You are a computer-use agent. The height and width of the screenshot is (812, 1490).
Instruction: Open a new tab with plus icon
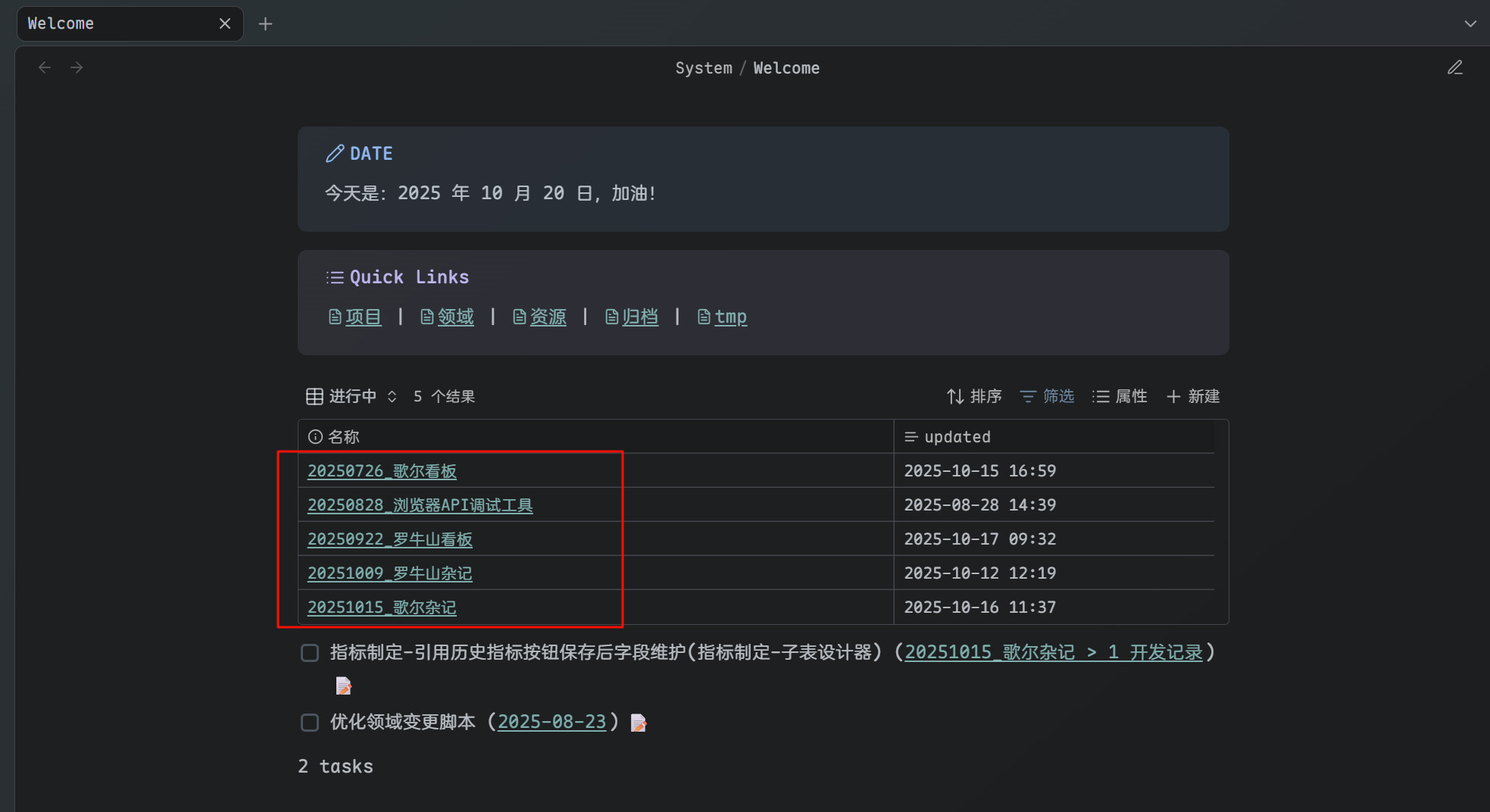tap(265, 24)
